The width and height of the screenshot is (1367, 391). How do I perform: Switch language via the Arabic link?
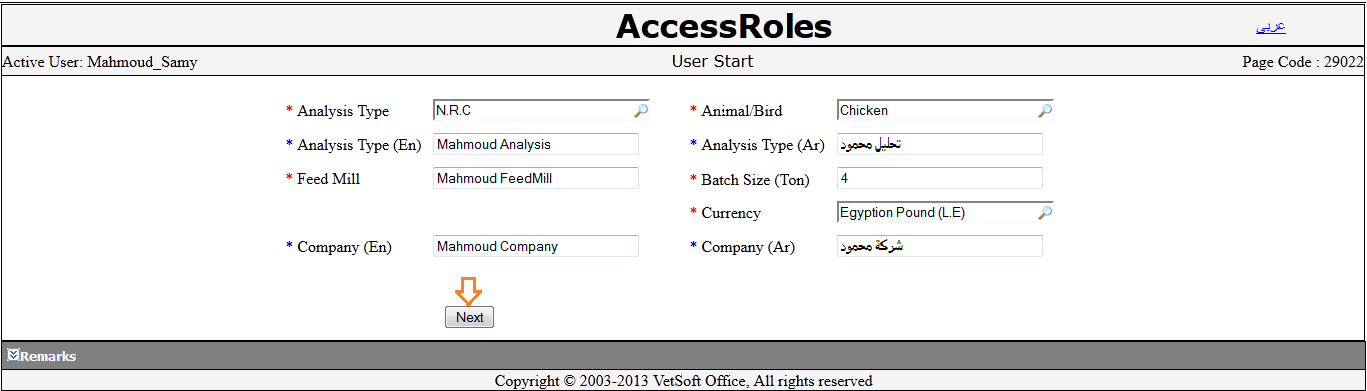(x=1270, y=27)
